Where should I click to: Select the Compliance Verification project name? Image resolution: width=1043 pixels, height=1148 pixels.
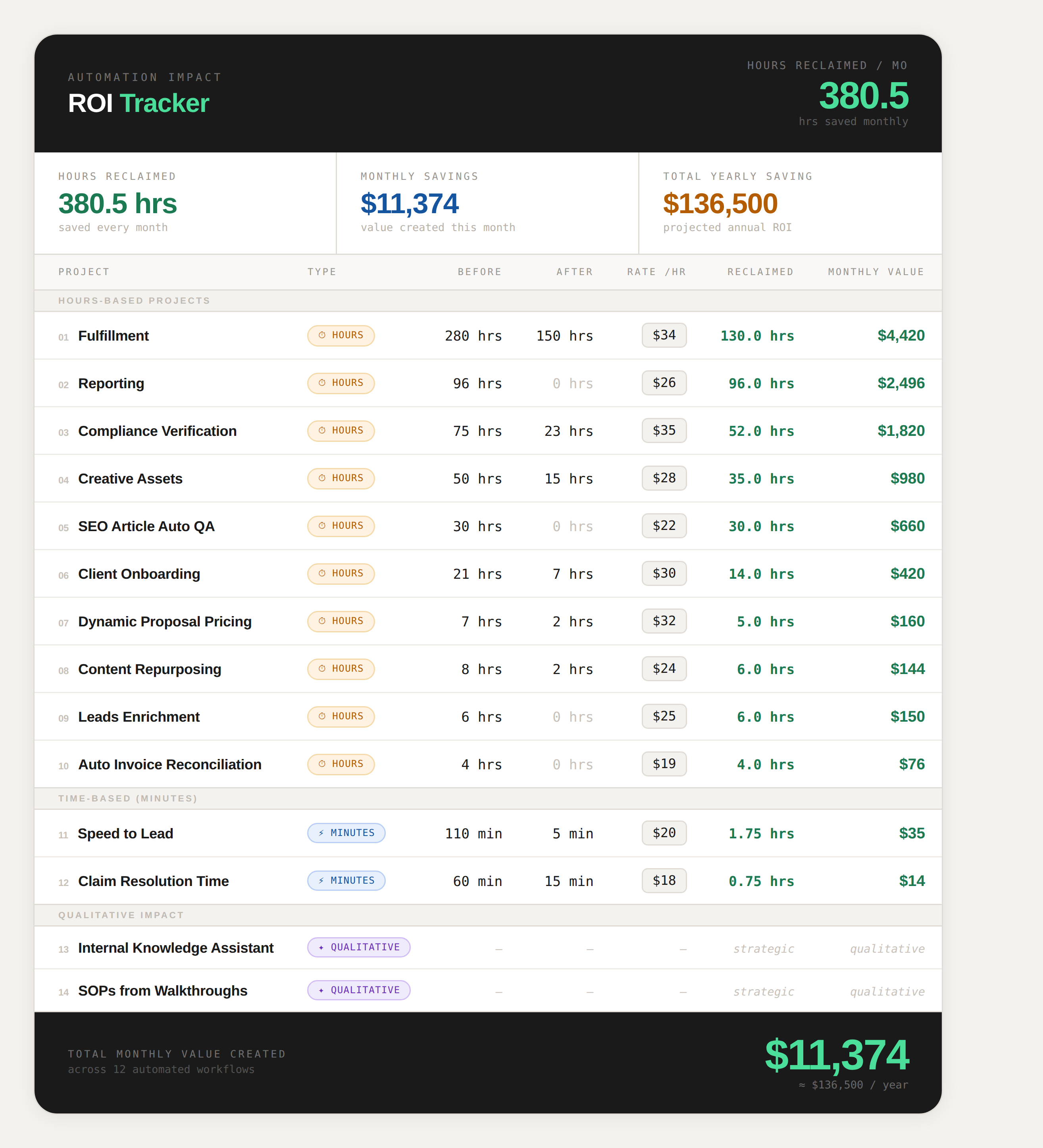[x=157, y=431]
